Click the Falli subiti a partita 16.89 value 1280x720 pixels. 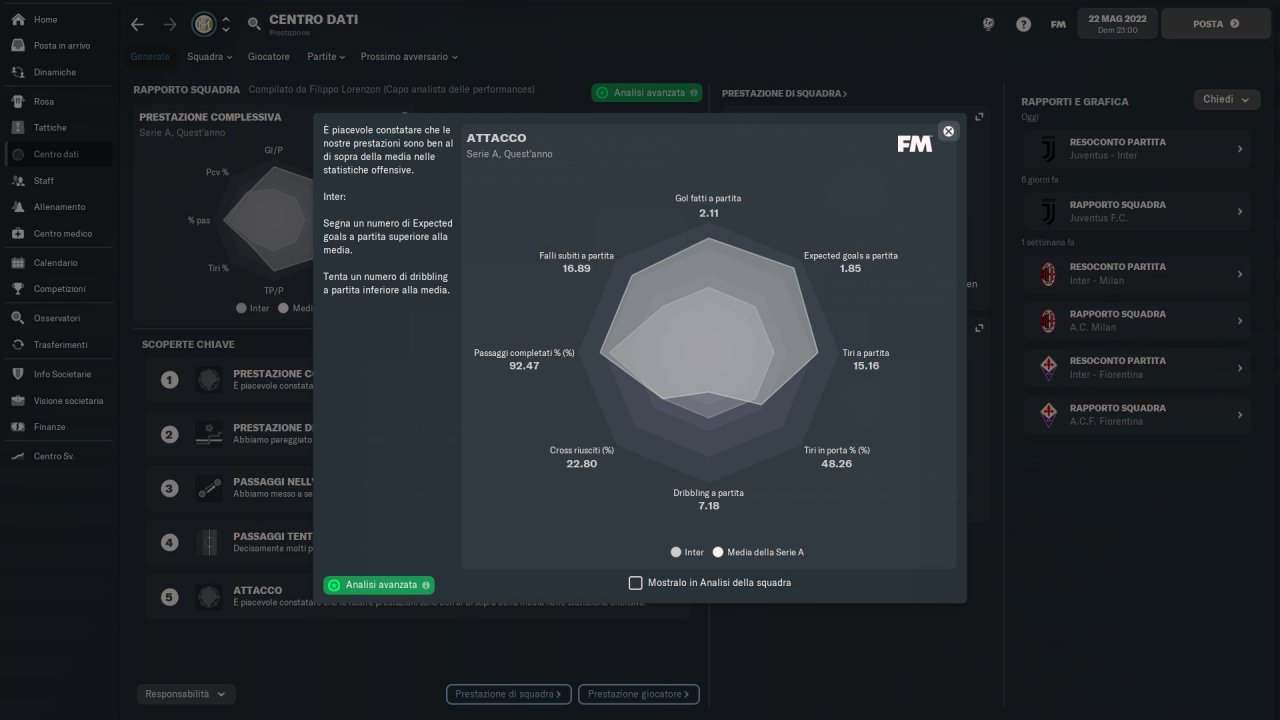pos(576,269)
